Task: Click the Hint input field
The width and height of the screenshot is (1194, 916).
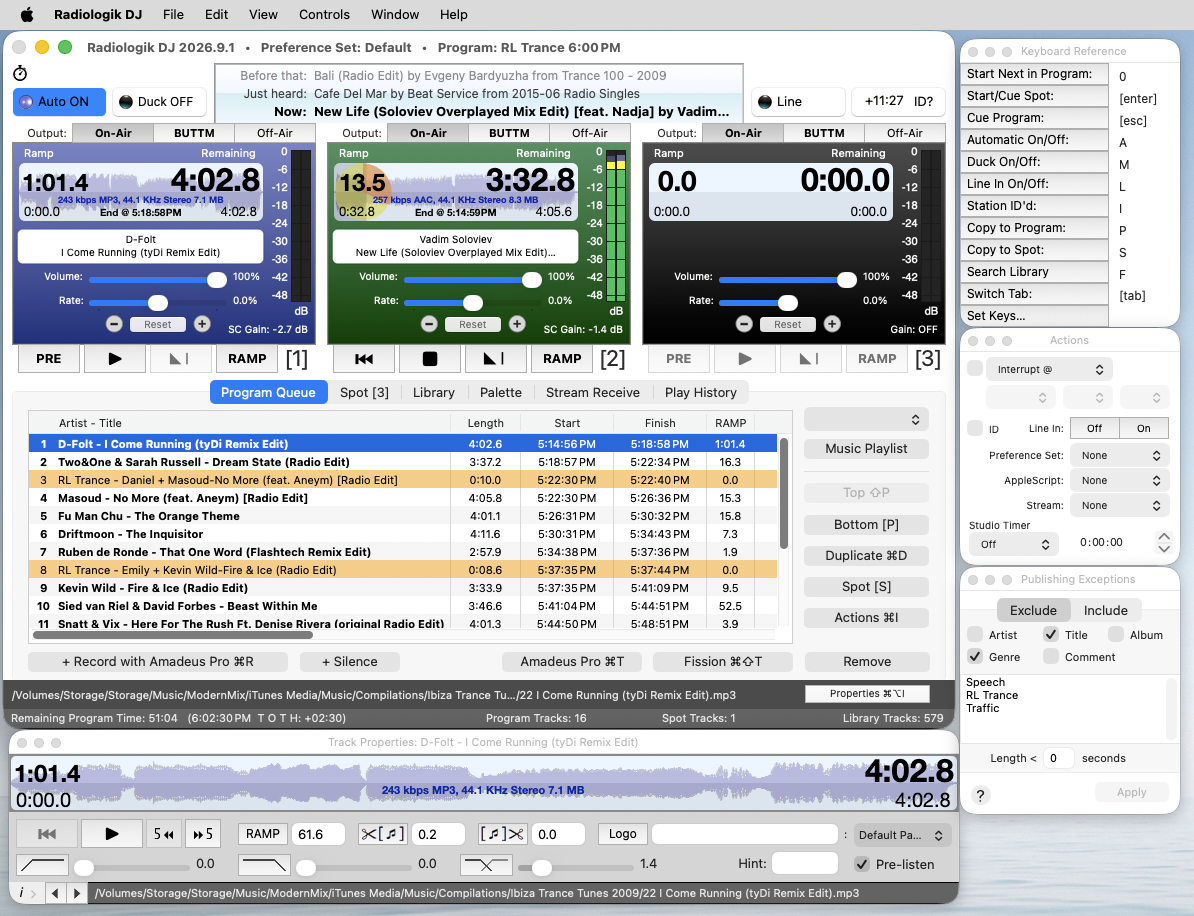Action: [805, 863]
